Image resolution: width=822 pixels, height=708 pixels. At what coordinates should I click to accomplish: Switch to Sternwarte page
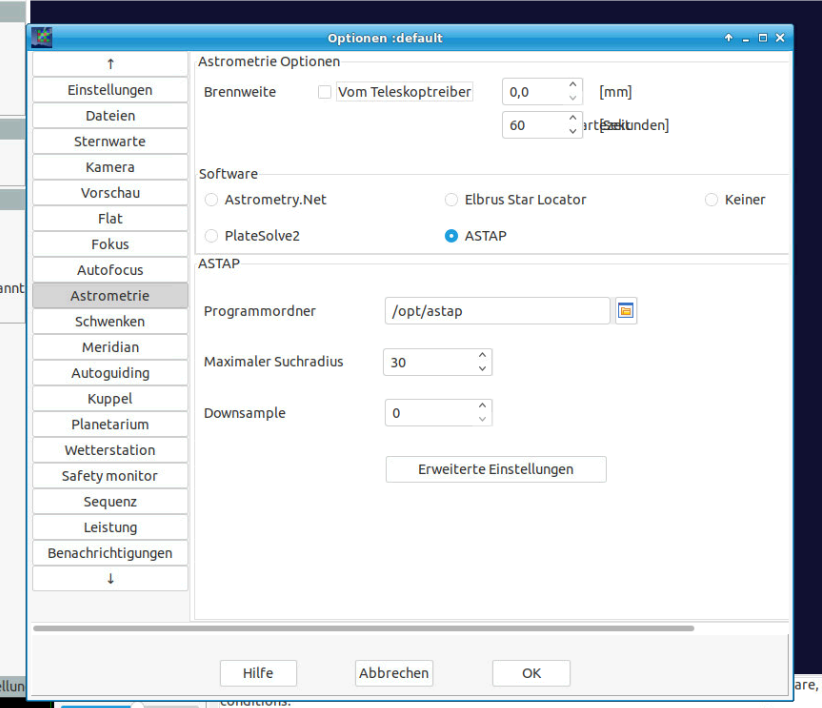(x=110, y=141)
